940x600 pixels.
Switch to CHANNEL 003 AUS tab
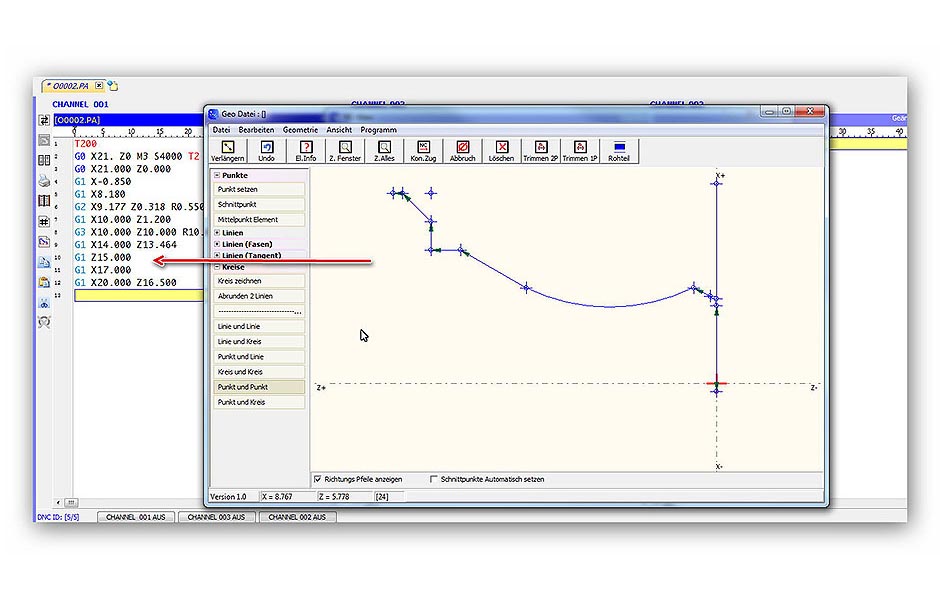coord(217,517)
